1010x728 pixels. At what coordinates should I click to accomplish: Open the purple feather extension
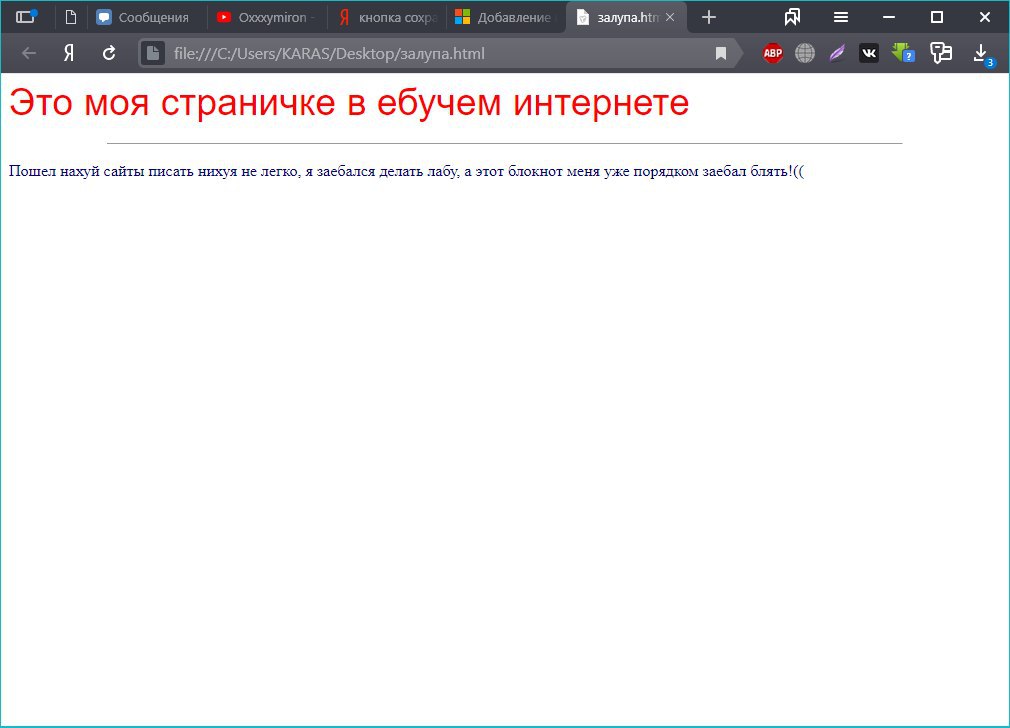click(x=837, y=53)
